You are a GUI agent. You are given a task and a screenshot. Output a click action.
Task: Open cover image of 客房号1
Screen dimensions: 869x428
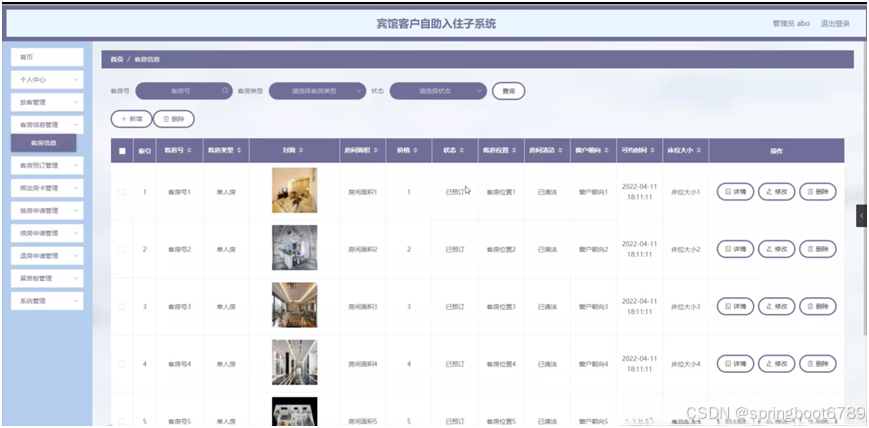294,191
